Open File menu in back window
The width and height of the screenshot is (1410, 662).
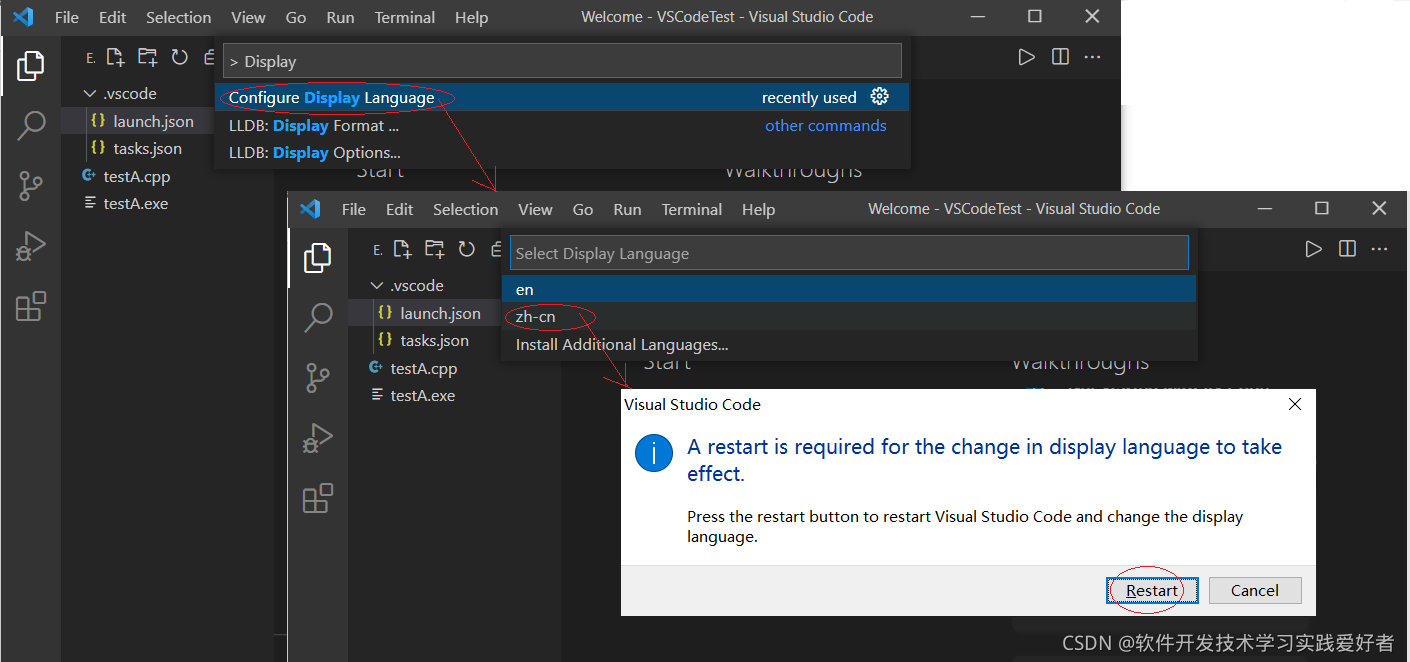[x=67, y=17]
